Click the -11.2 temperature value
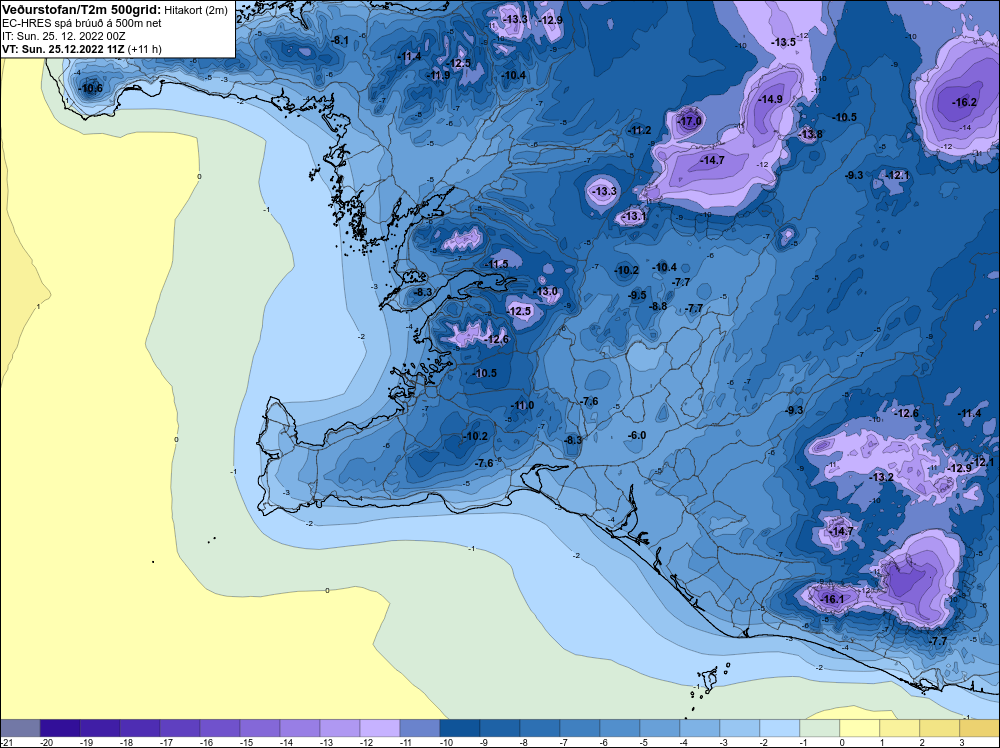This screenshot has height=748, width=1000. (639, 130)
